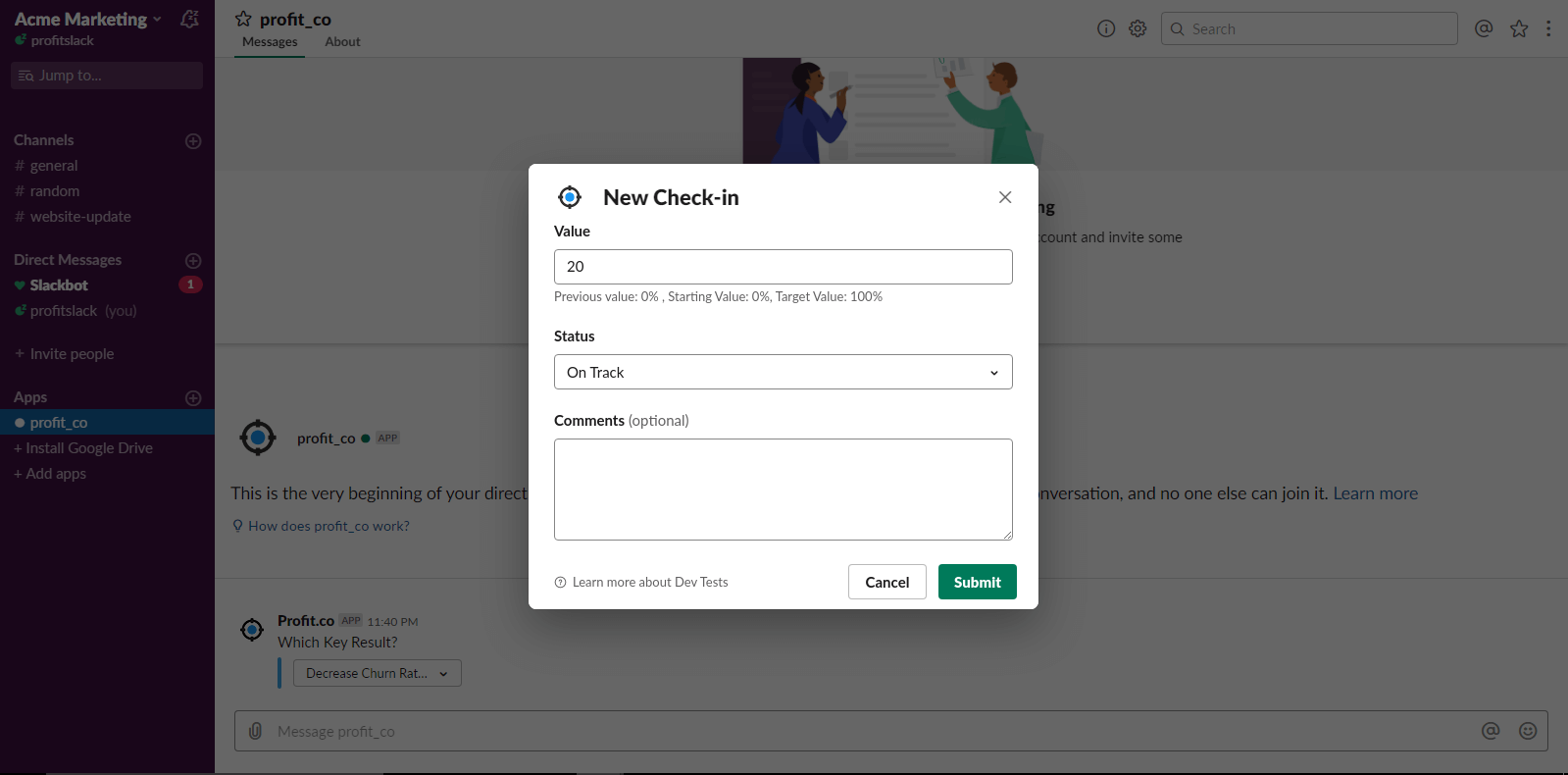Click the 11:40 PM message timestamp
Screen dimensions: 1568x775
click(392, 622)
